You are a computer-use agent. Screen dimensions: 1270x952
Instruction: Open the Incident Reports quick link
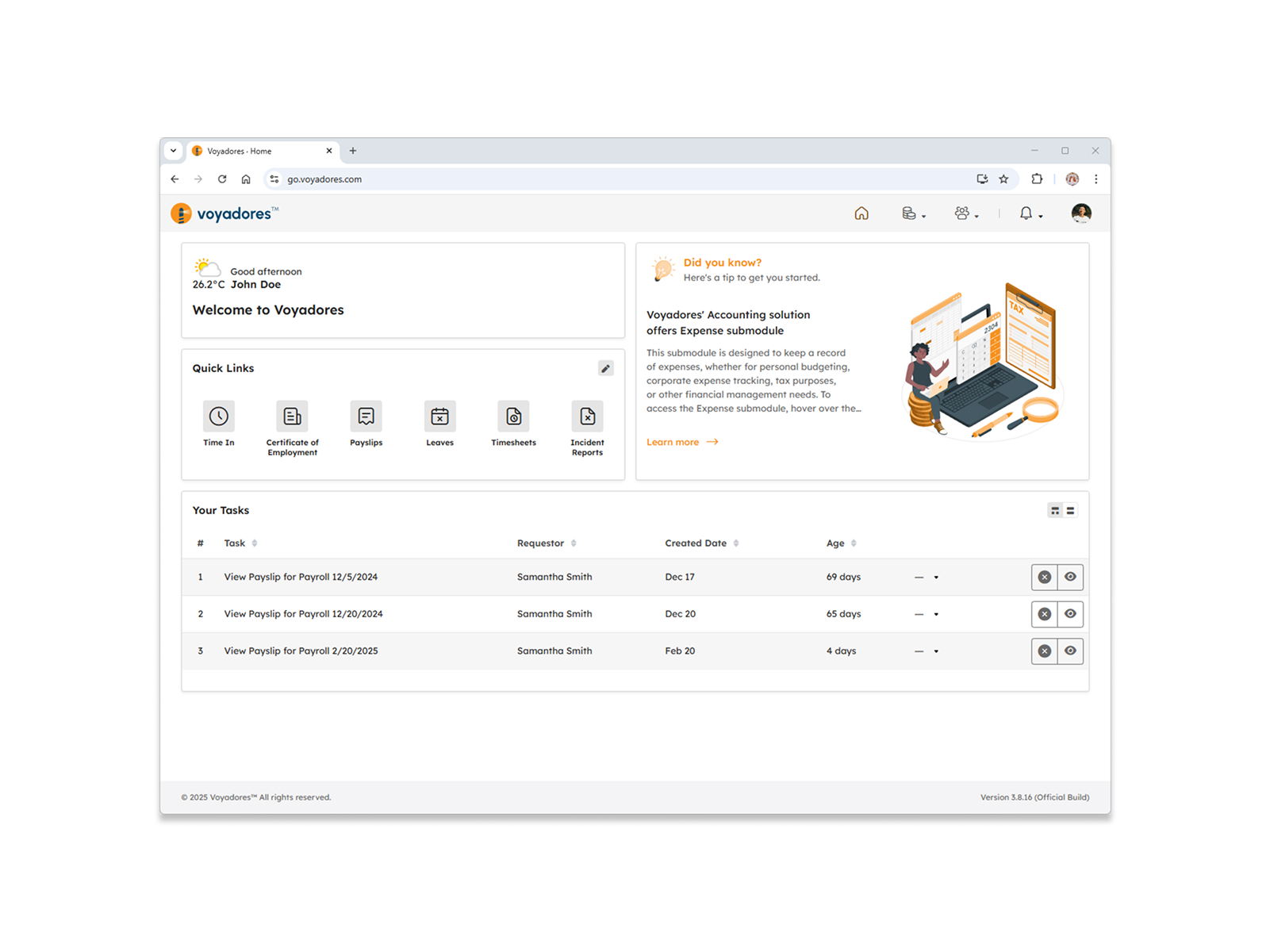click(x=588, y=429)
